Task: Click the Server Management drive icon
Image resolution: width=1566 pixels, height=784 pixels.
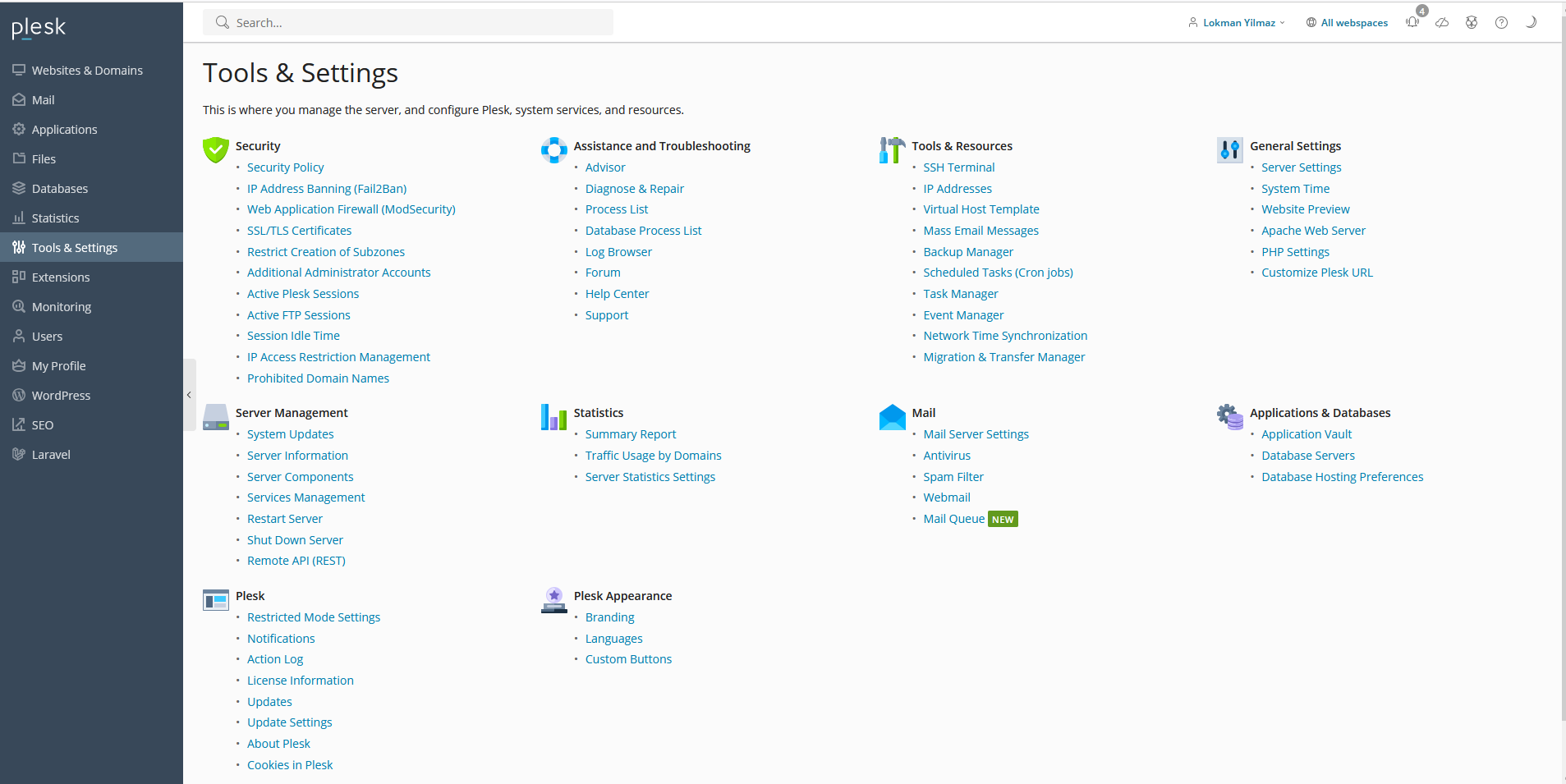Action: pyautogui.click(x=216, y=416)
